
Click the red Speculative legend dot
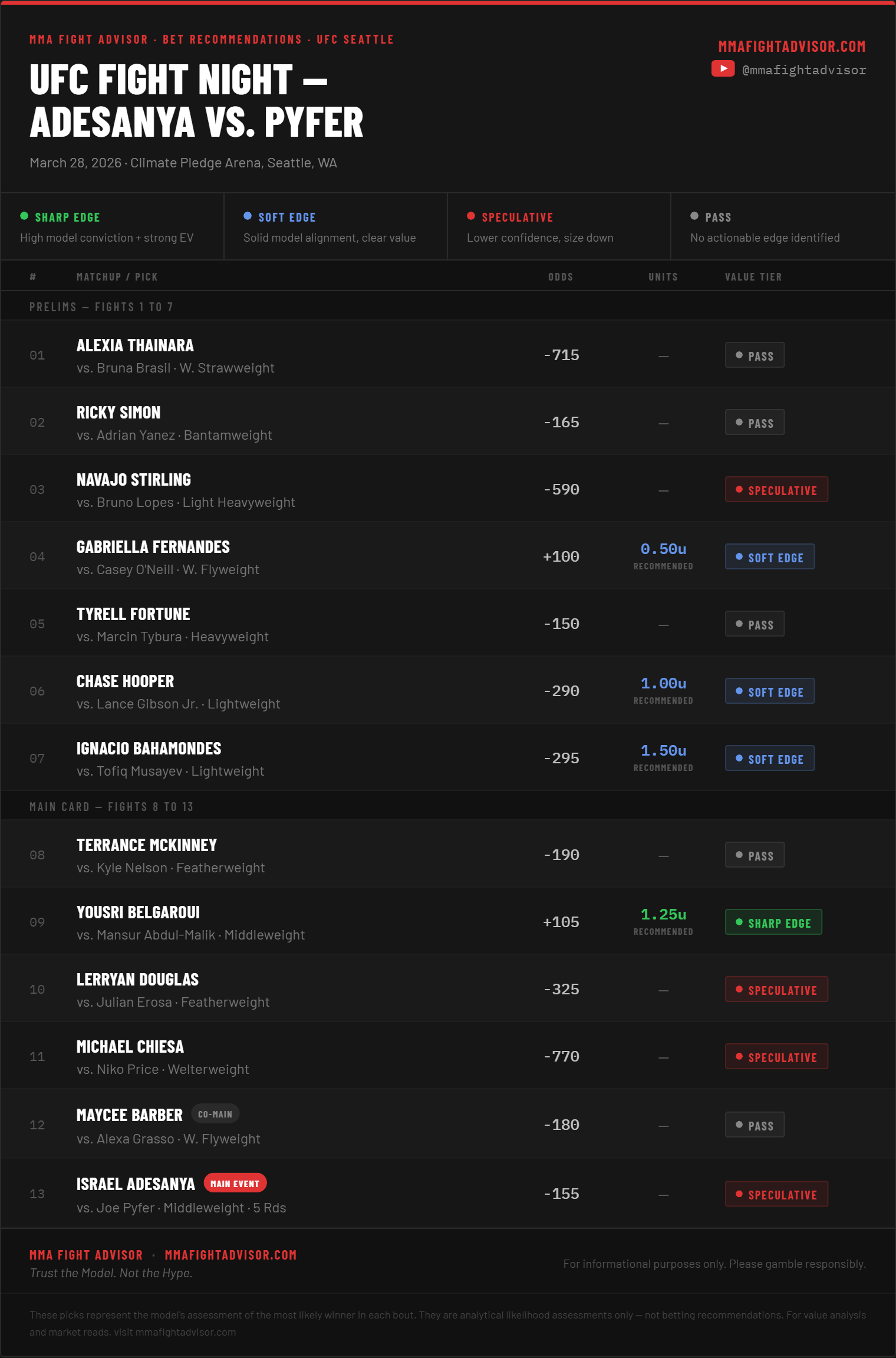(x=471, y=216)
